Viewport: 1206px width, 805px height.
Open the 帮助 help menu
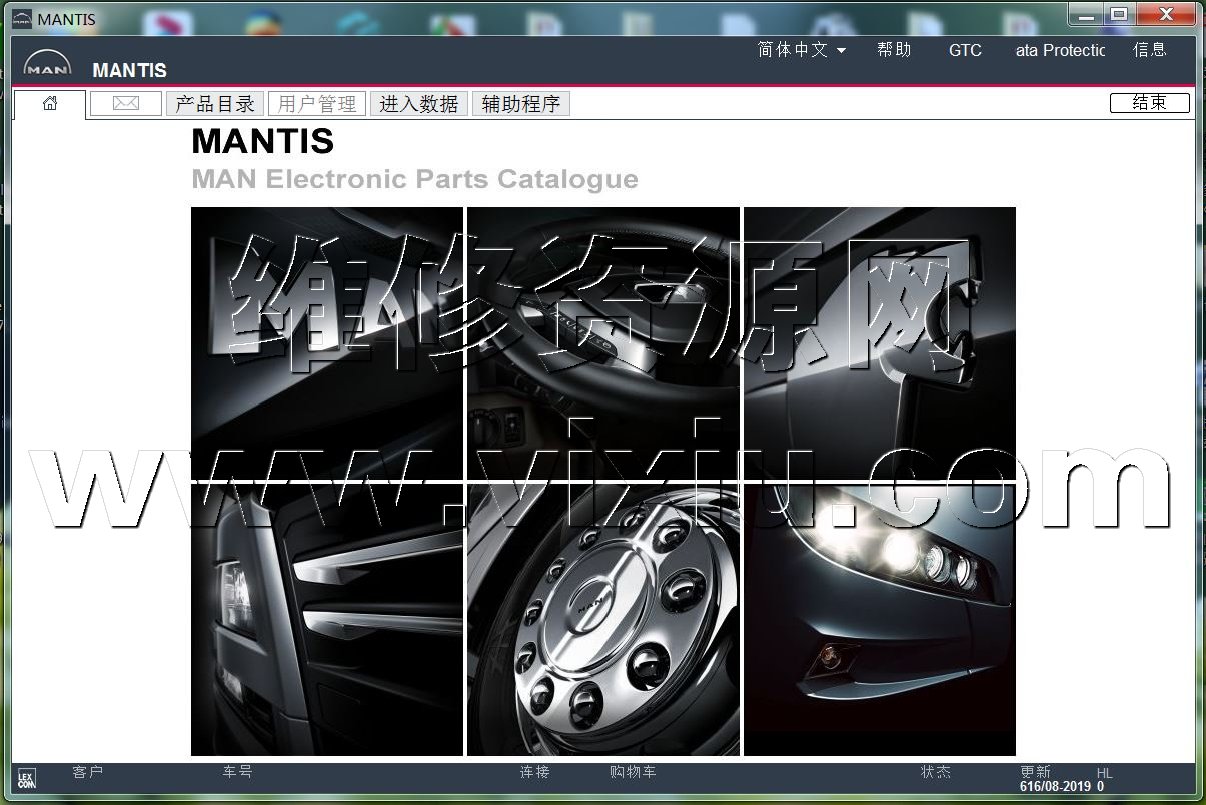[894, 50]
